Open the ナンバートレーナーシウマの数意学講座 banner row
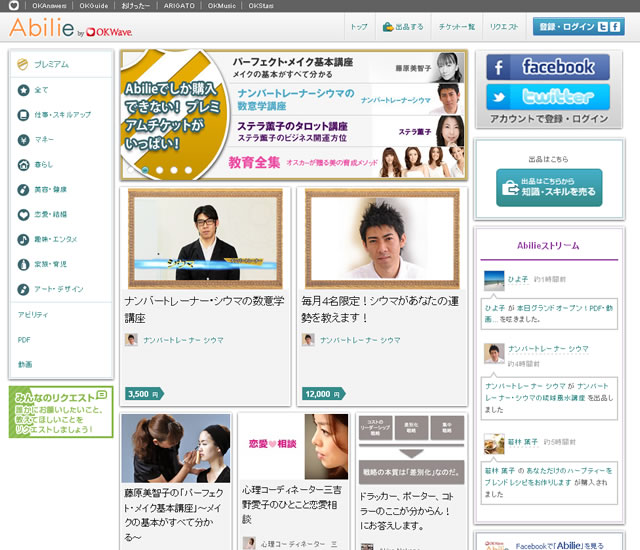 coord(347,100)
